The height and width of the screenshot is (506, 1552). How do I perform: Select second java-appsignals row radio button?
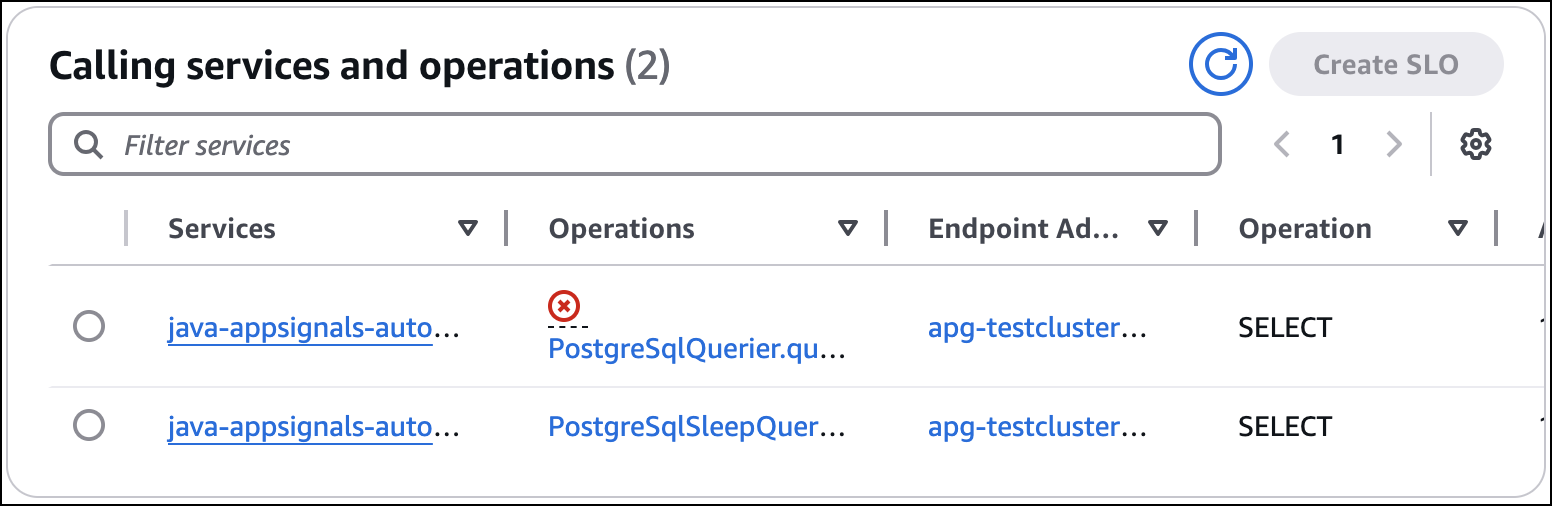click(89, 426)
